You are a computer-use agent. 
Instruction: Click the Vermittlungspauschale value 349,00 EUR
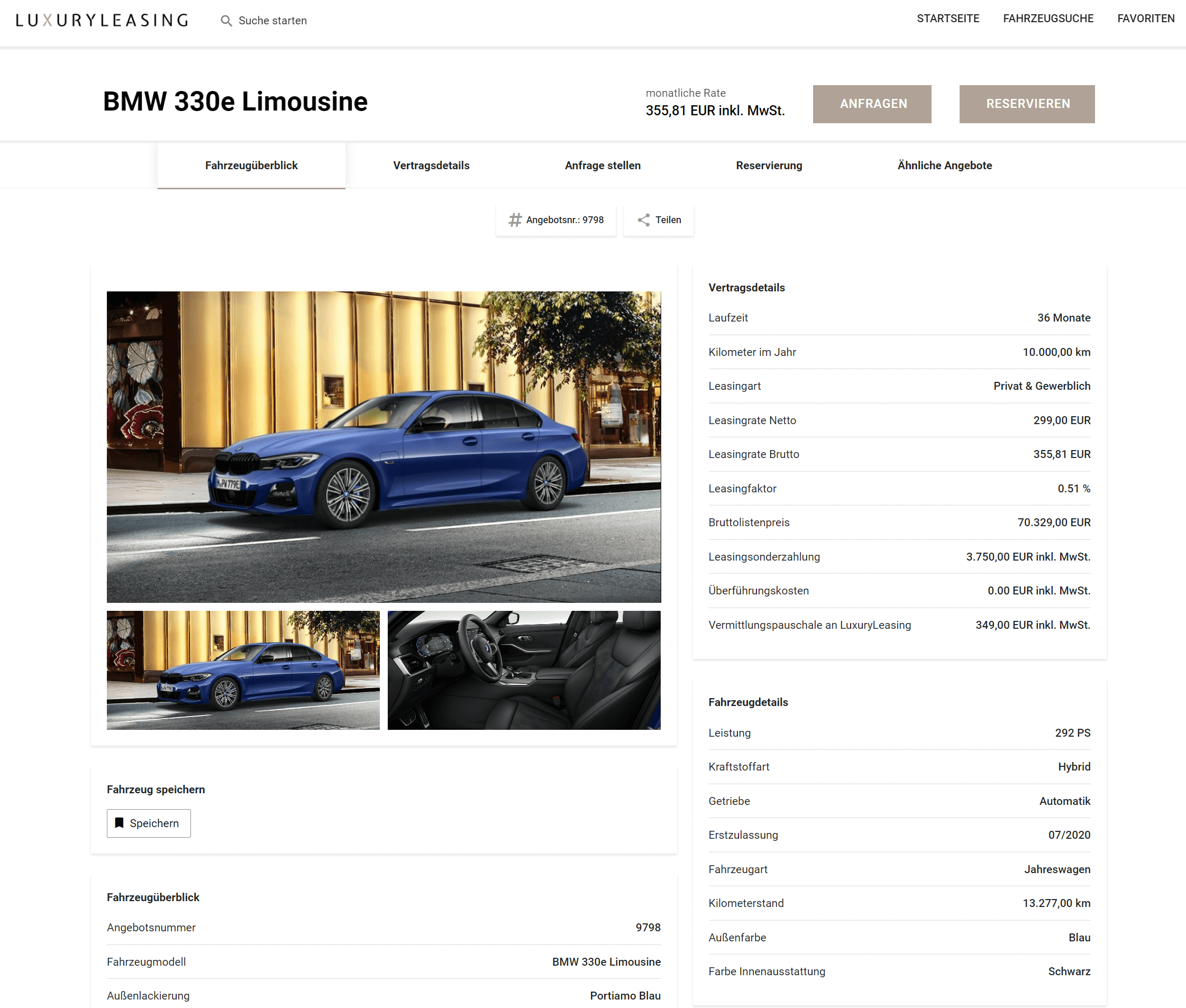(x=1032, y=625)
